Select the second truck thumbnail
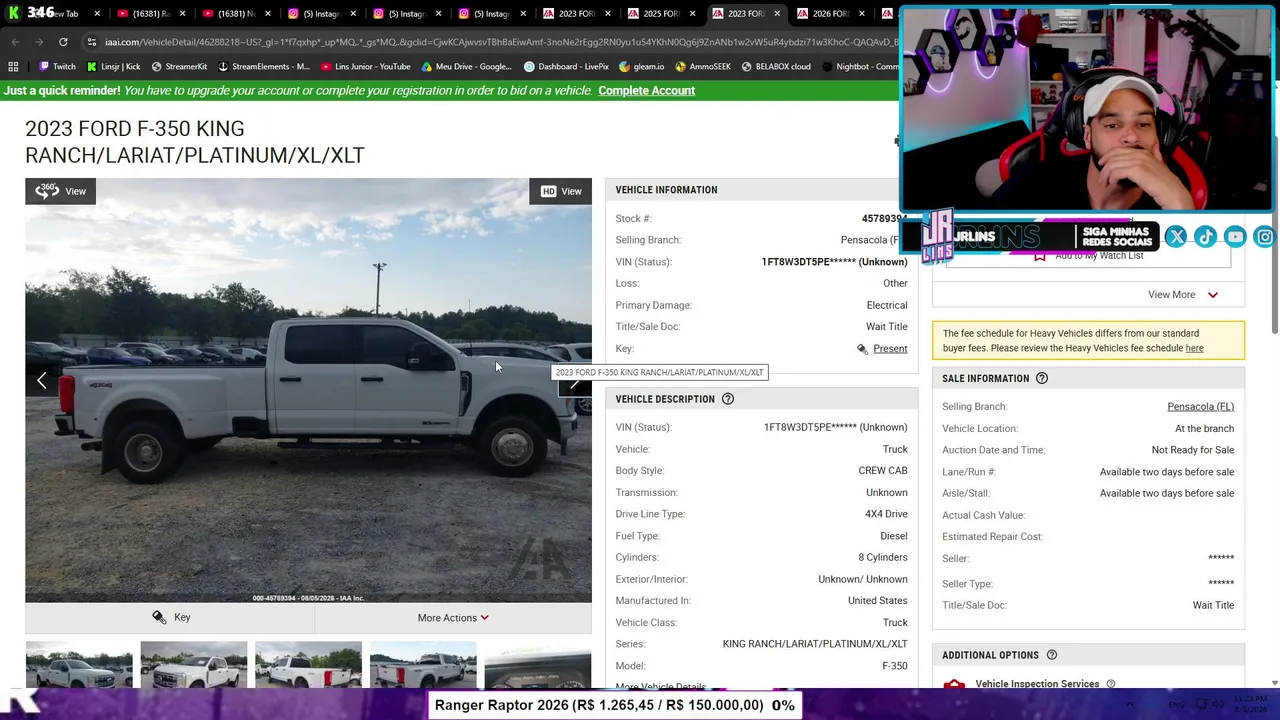This screenshot has width=1280, height=720. [x=194, y=665]
